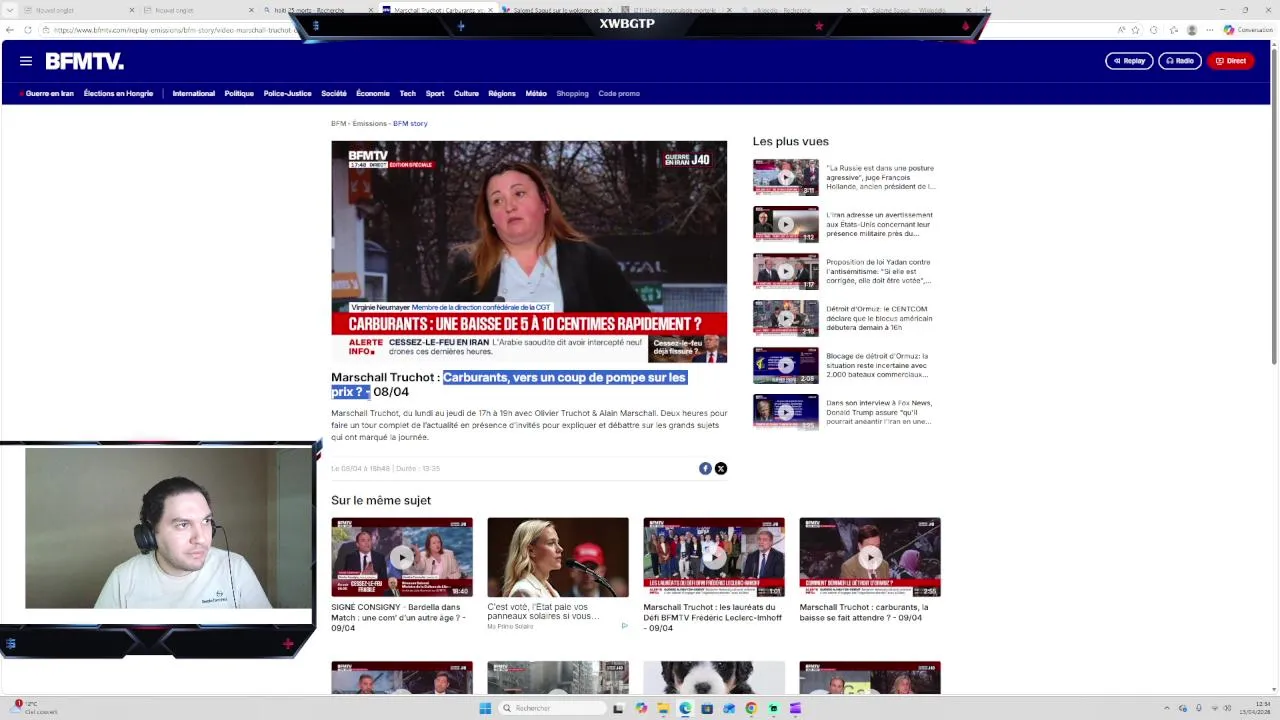This screenshot has height=720, width=1280.
Task: Open 'carburants, la baisse se fait attendre' card
Action: click(870, 570)
